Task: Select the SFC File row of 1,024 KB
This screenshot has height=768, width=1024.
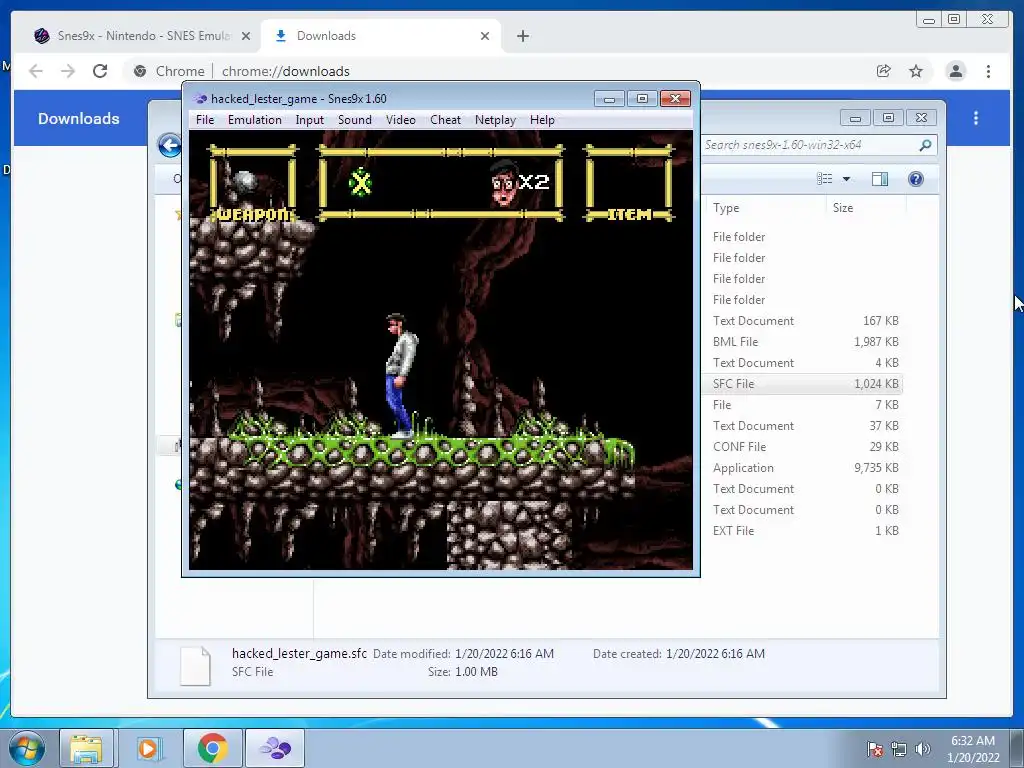Action: tap(802, 383)
